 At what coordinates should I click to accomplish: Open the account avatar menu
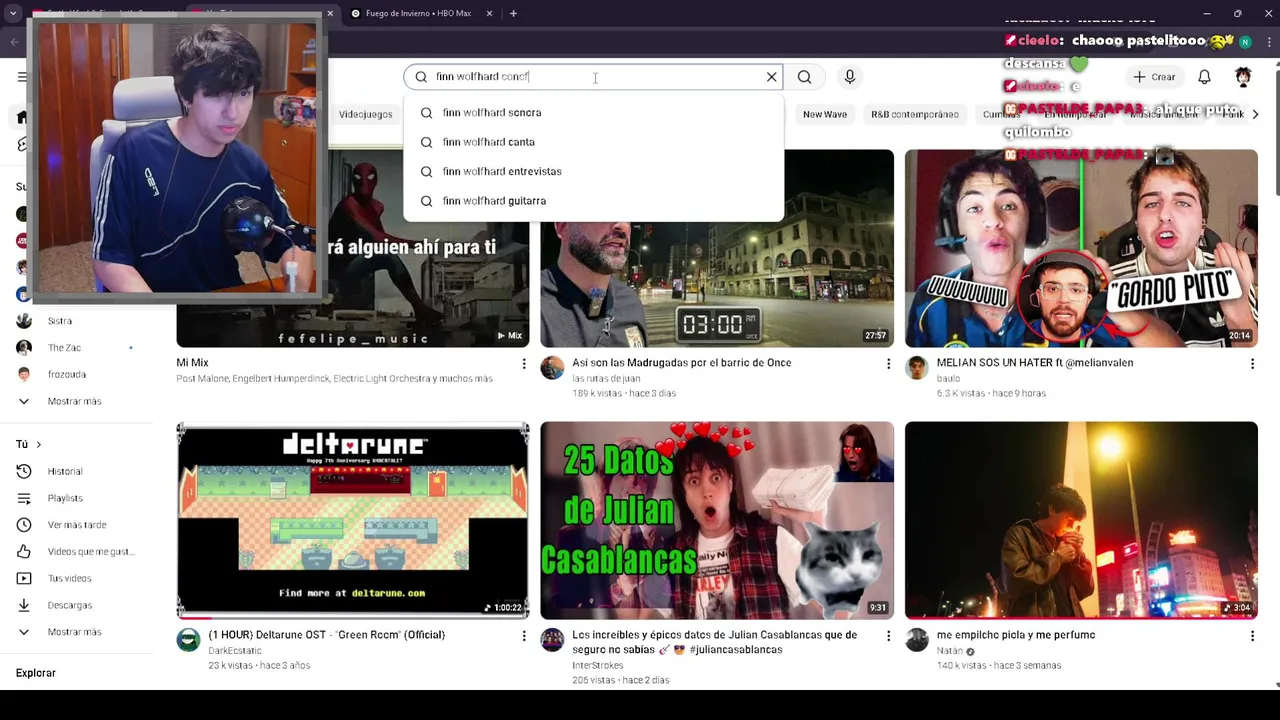click(1243, 77)
